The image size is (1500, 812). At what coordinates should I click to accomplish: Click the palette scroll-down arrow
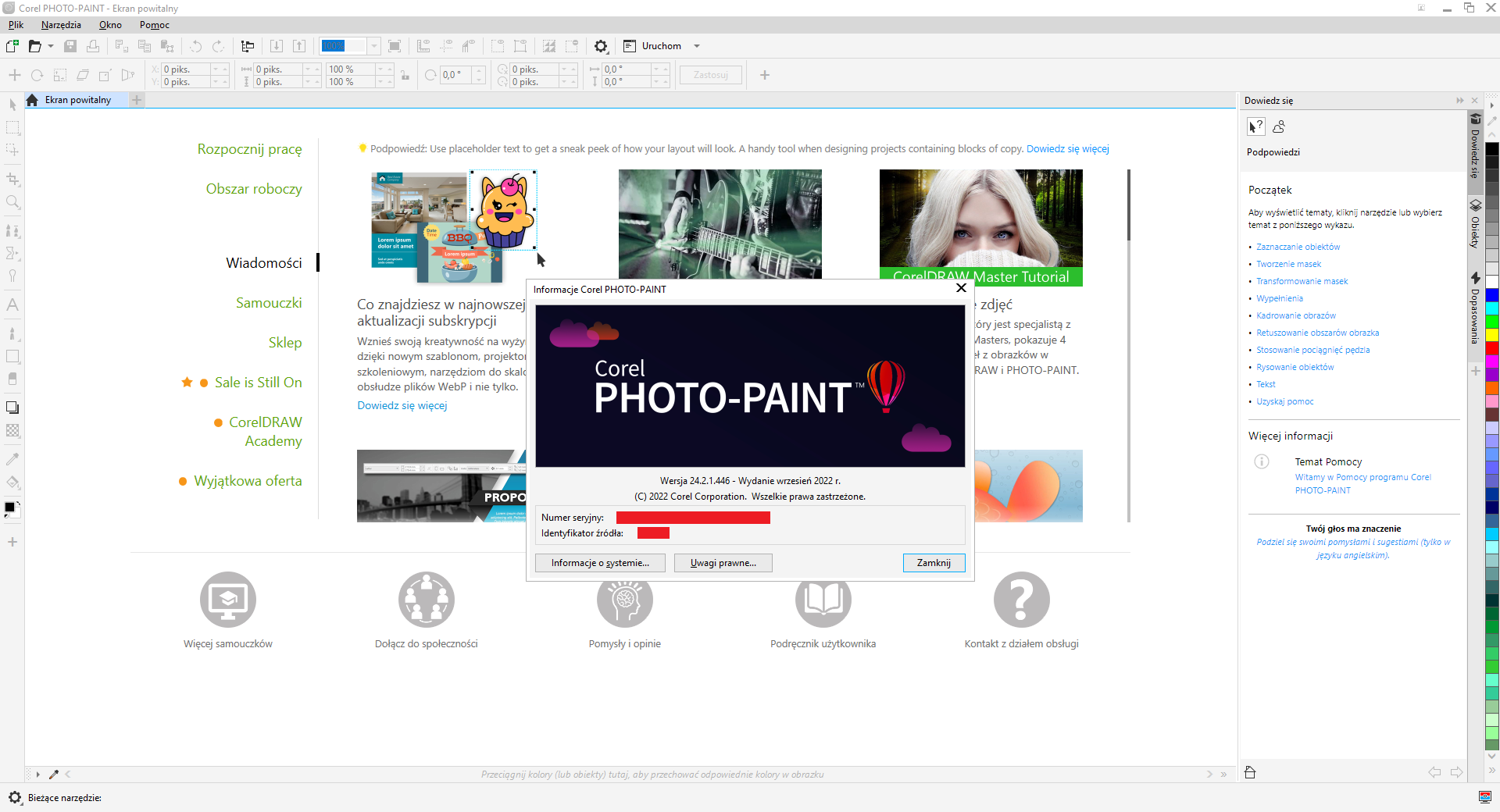click(x=1492, y=756)
